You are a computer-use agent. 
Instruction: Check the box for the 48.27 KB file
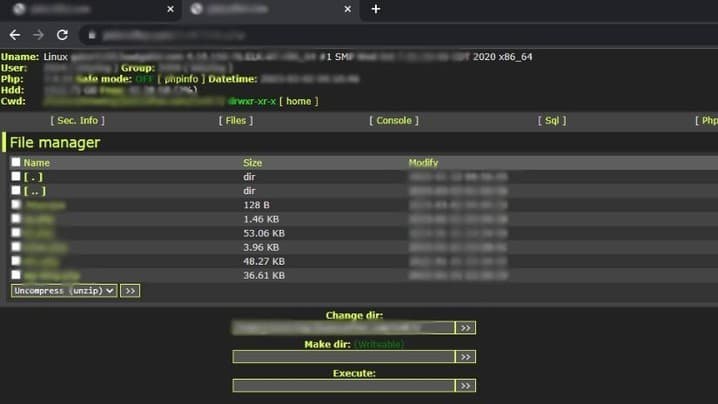pyautogui.click(x=16, y=261)
